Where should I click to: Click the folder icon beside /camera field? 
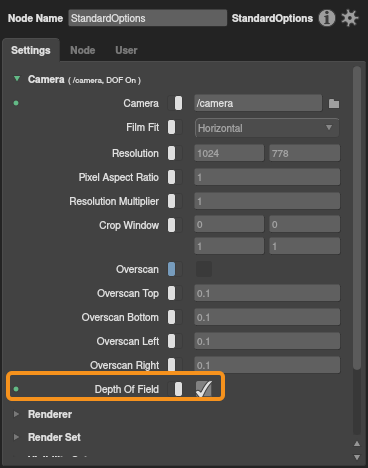[x=334, y=104]
